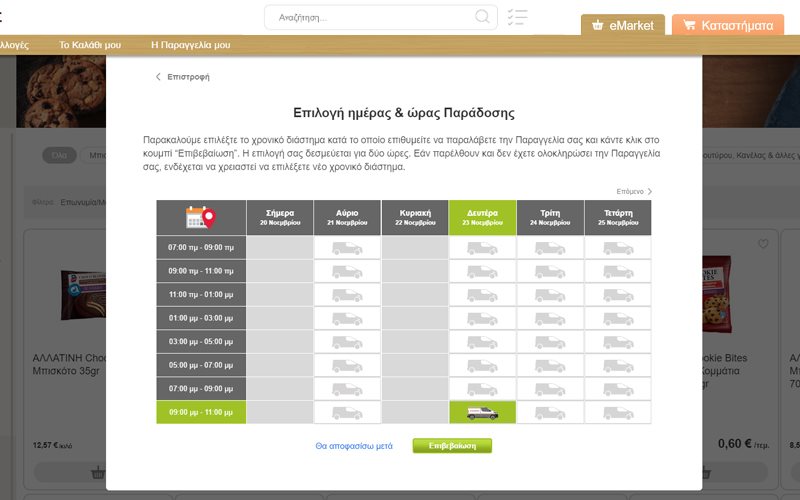This screenshot has height=500, width=800.
Task: Choose Monday 07:00-09:00 am delivery van
Action: pos(482,247)
